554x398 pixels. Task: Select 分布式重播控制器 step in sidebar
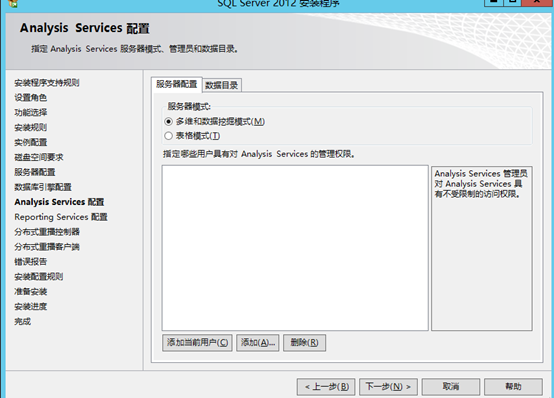(x=47, y=232)
